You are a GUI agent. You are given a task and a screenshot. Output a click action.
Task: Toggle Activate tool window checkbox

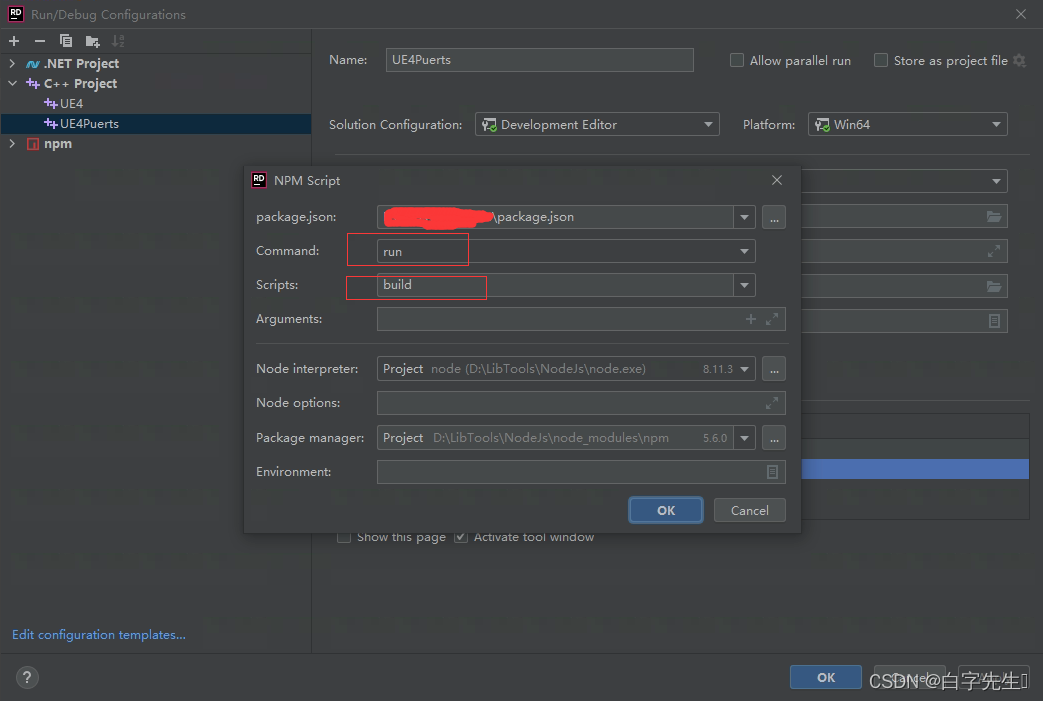(x=461, y=537)
